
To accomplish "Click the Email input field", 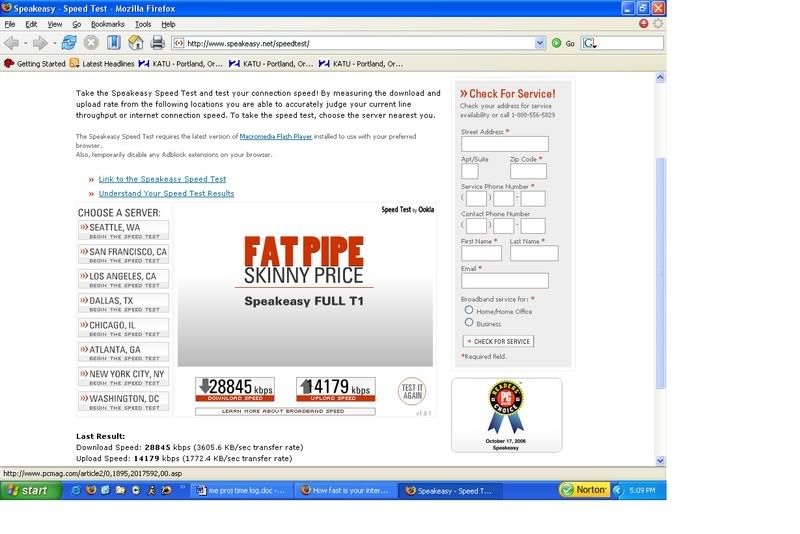I will point(505,281).
